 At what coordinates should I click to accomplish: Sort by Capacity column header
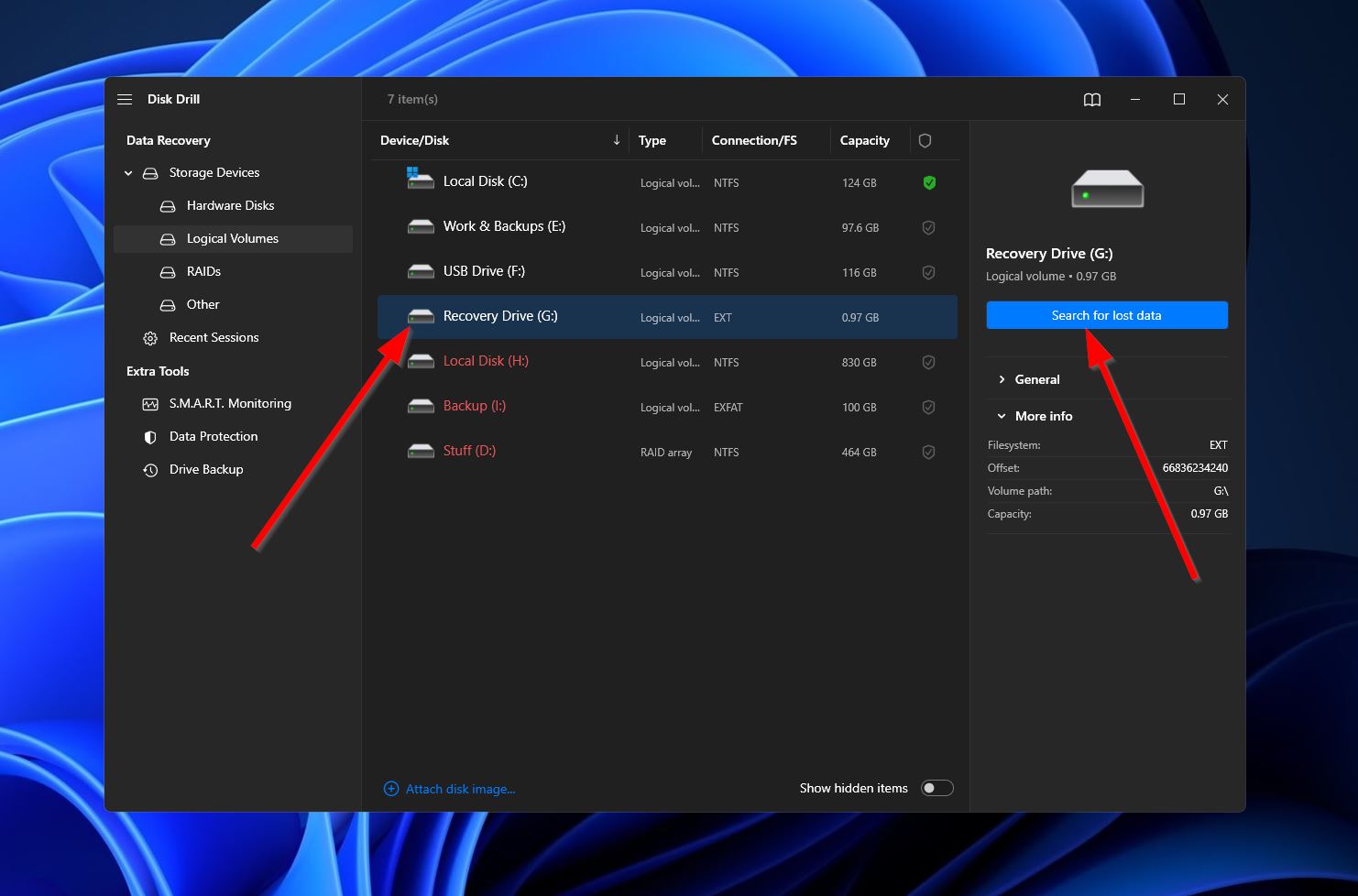point(864,140)
